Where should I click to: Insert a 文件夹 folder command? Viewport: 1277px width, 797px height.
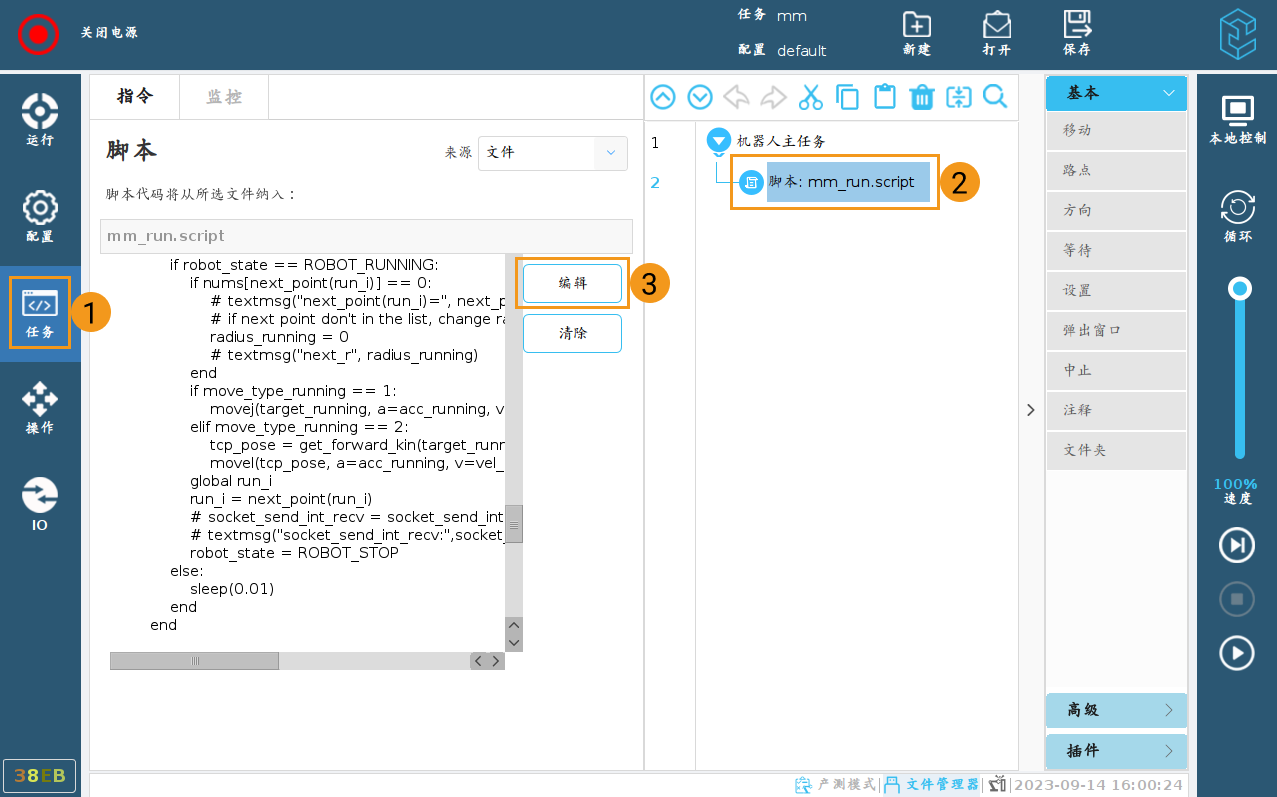pyautogui.click(x=1116, y=450)
